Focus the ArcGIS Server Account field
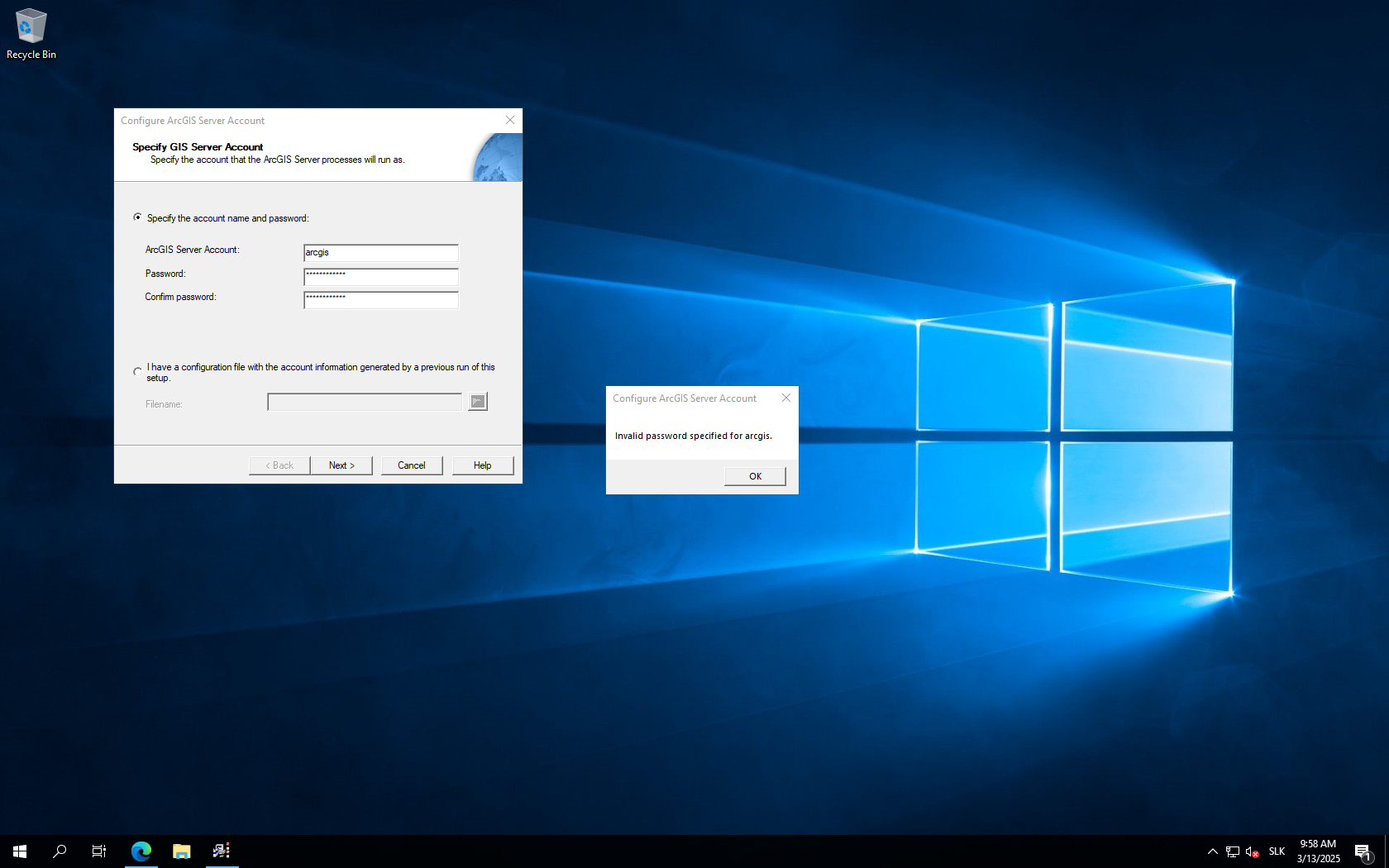1389x868 pixels. pyautogui.click(x=381, y=253)
